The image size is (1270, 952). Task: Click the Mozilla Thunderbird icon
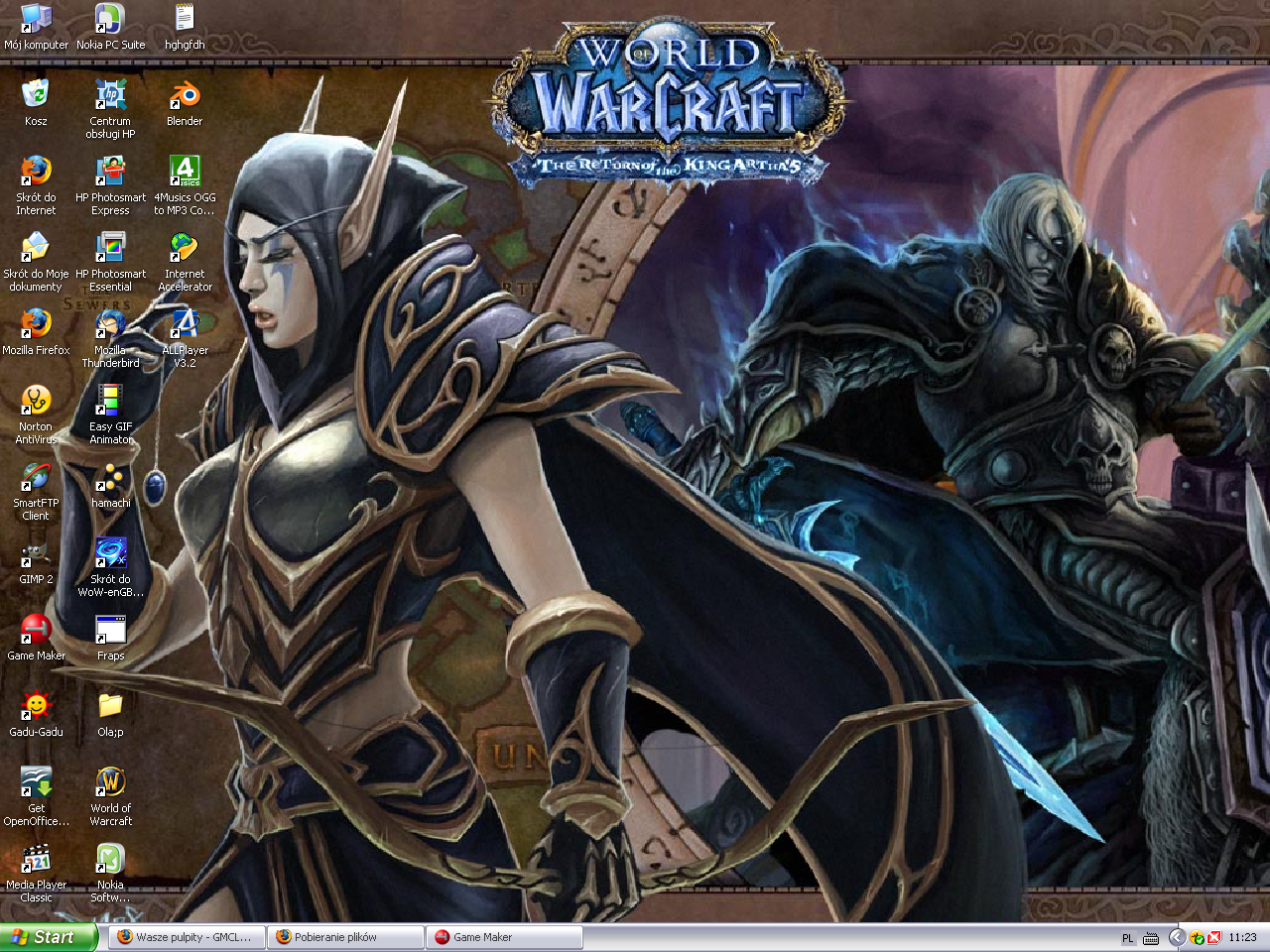(110, 326)
